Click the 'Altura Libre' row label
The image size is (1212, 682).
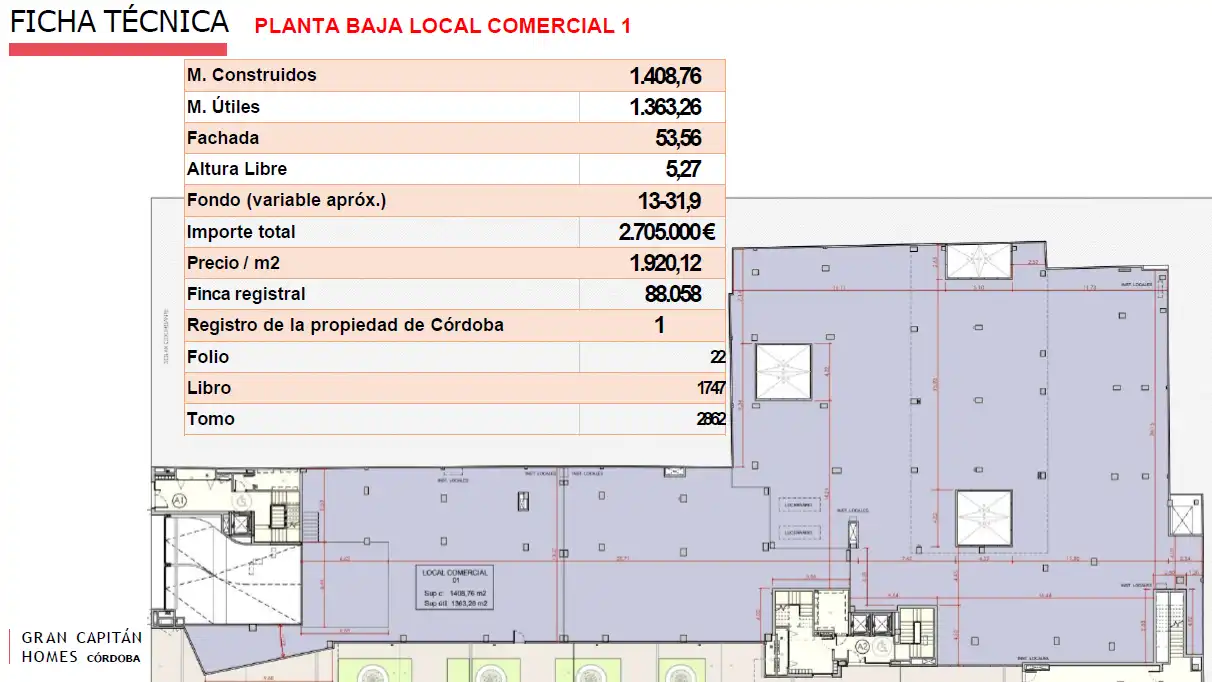tap(237, 169)
